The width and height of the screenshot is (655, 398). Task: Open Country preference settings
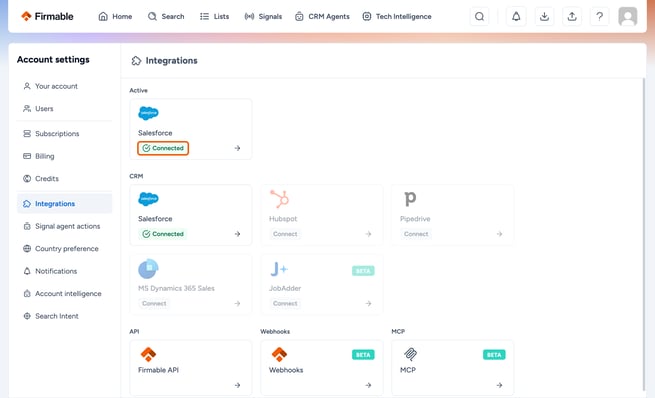(64, 249)
